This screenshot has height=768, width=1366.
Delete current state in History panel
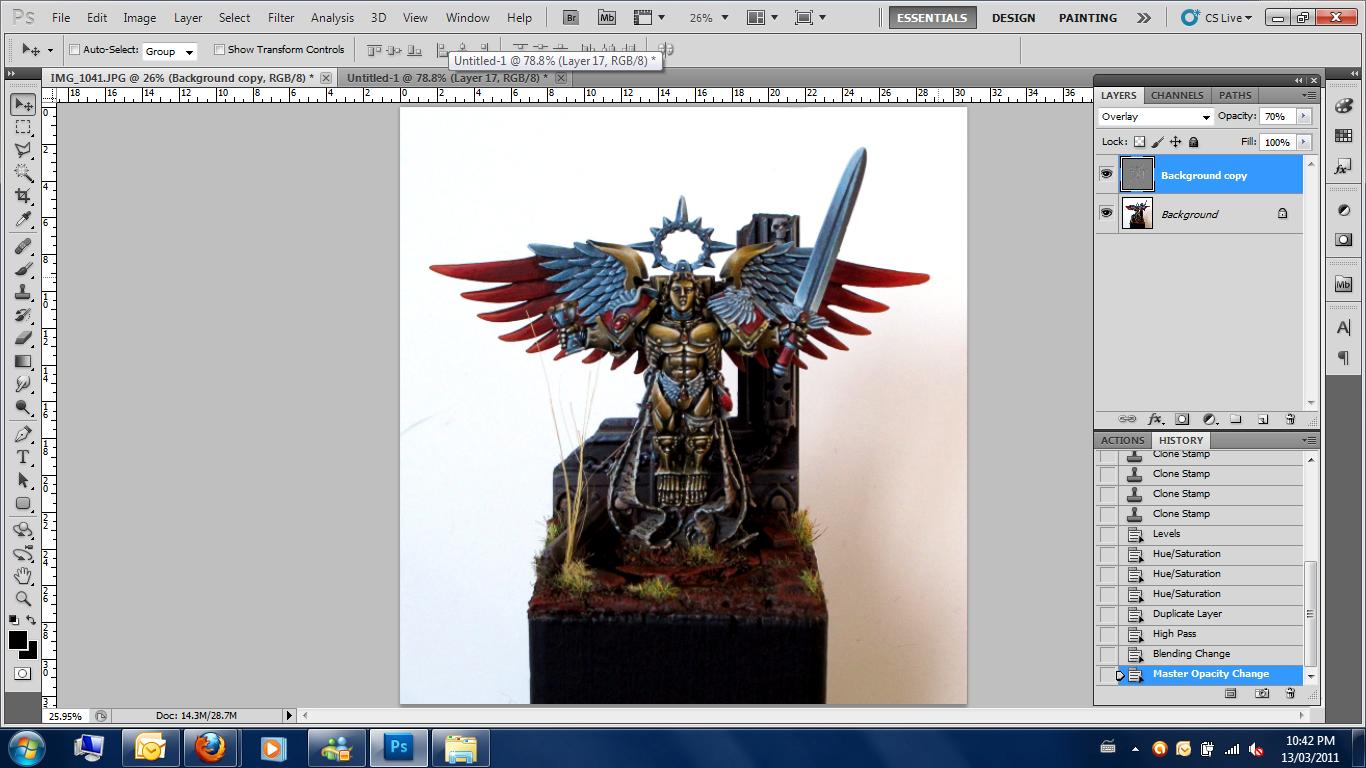[1290, 693]
